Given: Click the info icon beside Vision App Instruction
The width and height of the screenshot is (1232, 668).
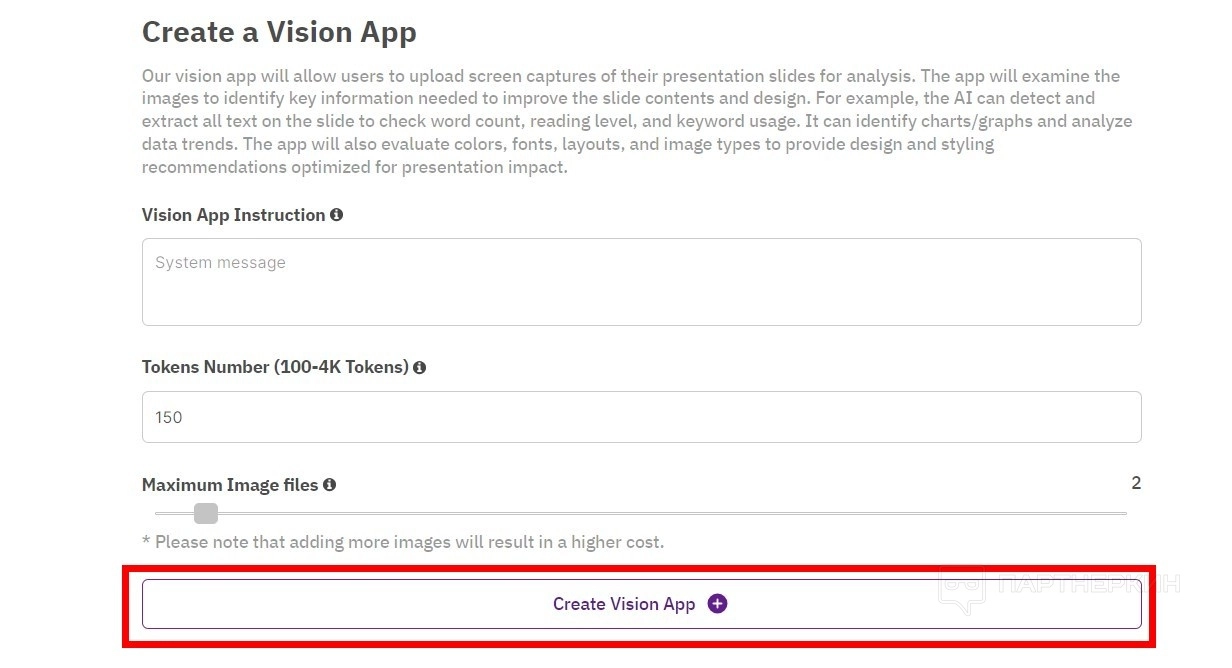Looking at the screenshot, I should [336, 215].
